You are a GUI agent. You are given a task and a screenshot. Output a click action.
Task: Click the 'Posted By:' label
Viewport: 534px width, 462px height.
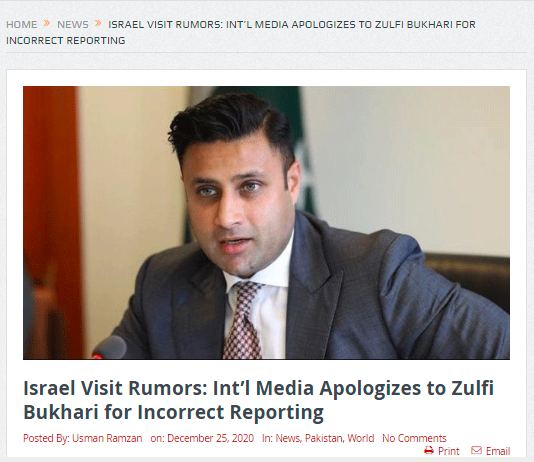point(47,438)
